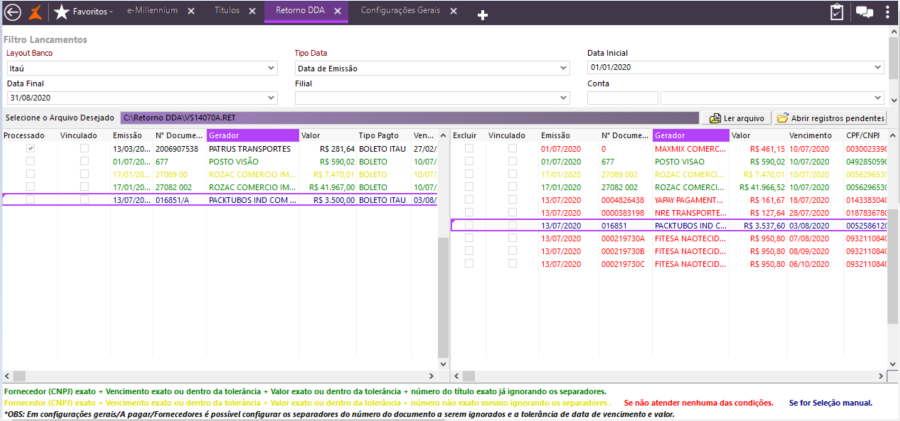Expand the Data Final dropdown
Screen dimensions: 900x421
pos(271,98)
